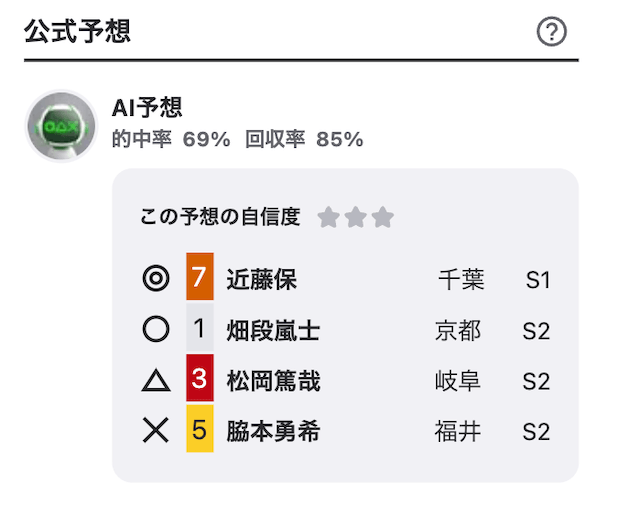The width and height of the screenshot is (640, 505).
Task: Click the AI予想 title text
Action: click(147, 108)
